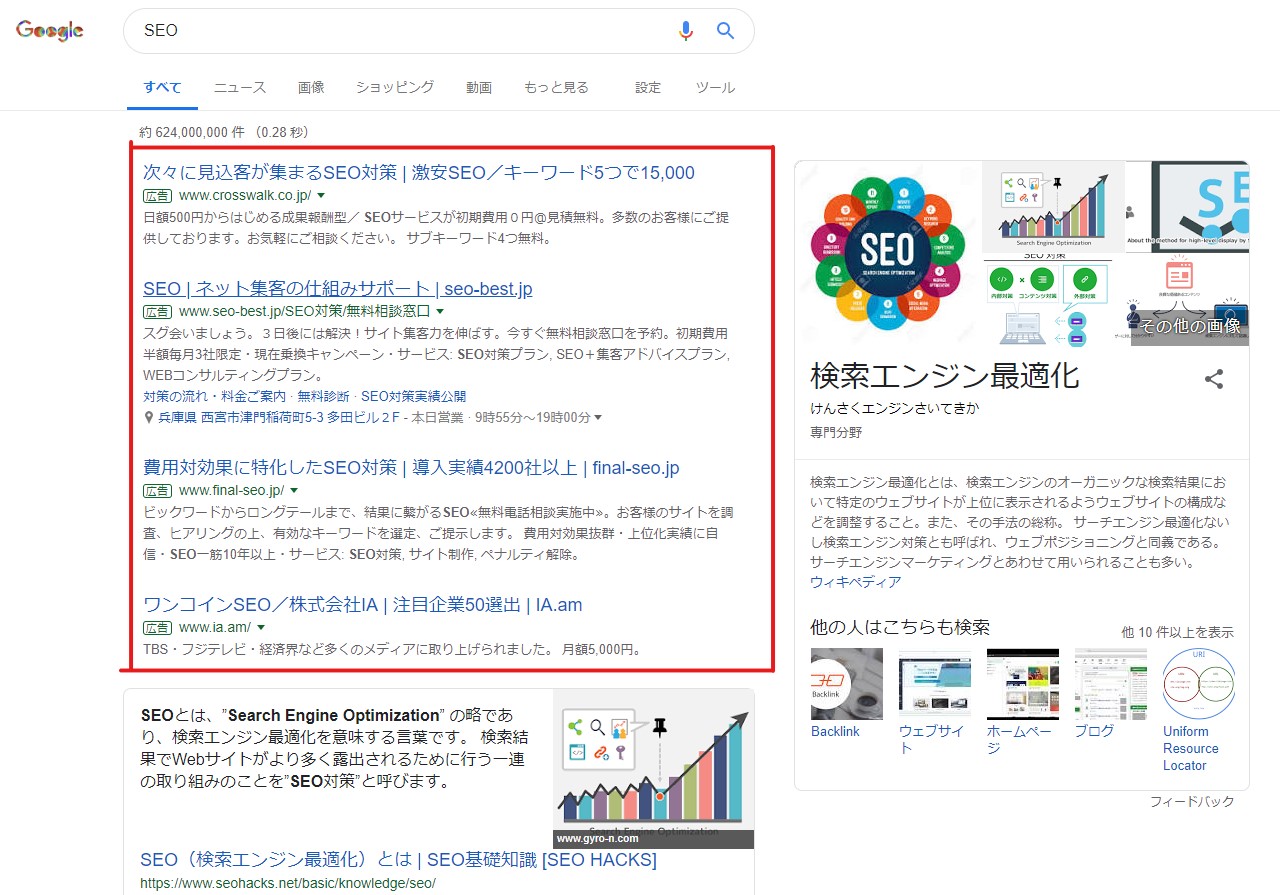
Task: Expand the もっと見る menu
Action: pos(556,87)
